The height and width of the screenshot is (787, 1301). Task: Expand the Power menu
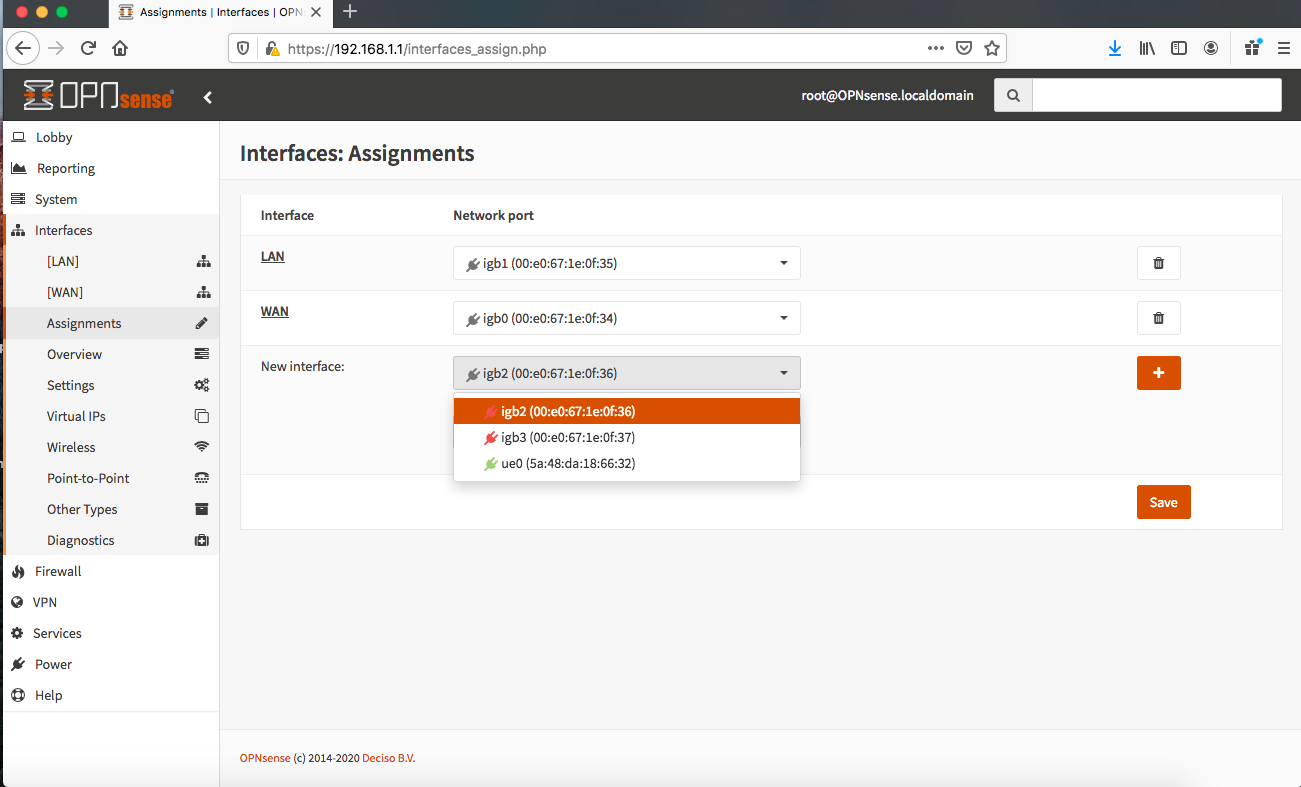[110, 664]
